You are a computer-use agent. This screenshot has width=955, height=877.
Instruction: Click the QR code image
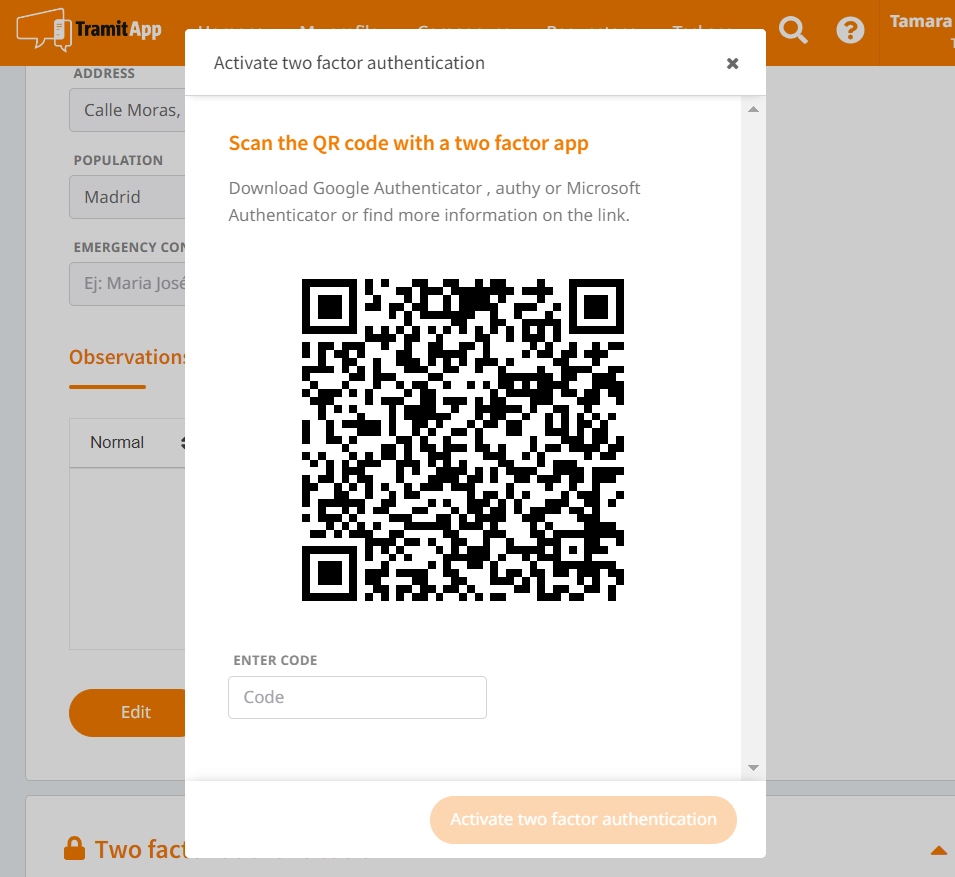(x=463, y=440)
